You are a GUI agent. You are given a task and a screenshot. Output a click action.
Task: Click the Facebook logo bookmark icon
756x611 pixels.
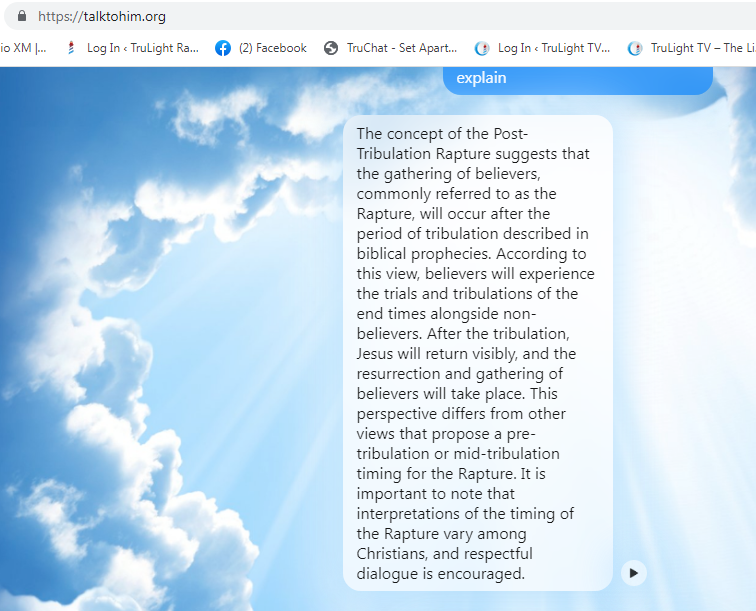tap(223, 48)
